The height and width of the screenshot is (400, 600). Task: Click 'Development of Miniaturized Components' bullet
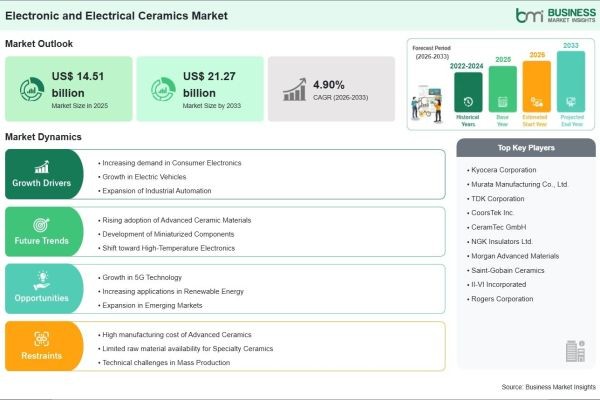166,234
